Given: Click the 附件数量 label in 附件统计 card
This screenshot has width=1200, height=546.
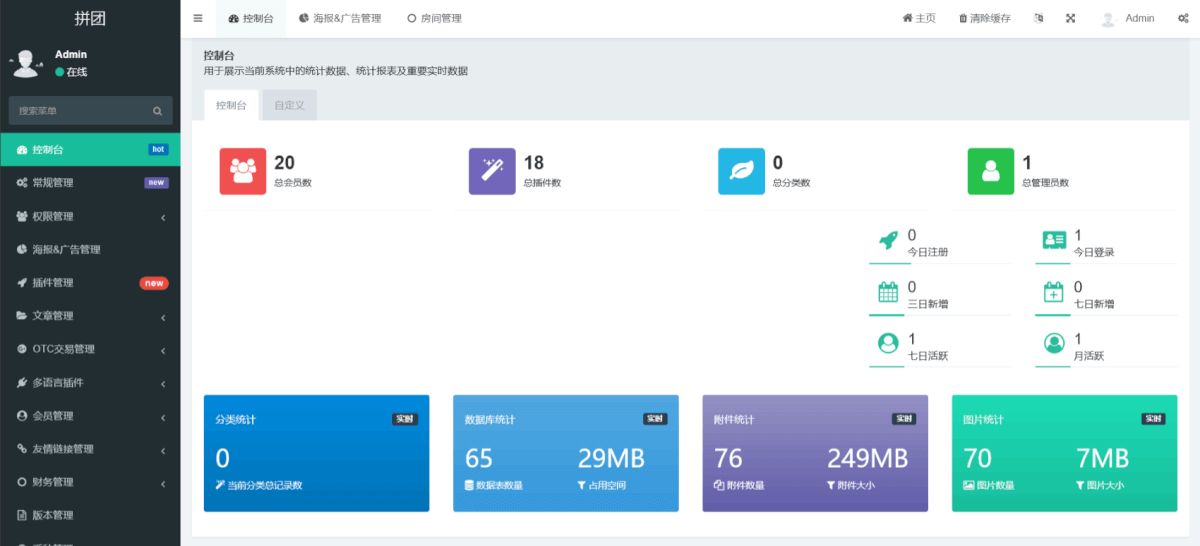Looking at the screenshot, I should tap(745, 485).
